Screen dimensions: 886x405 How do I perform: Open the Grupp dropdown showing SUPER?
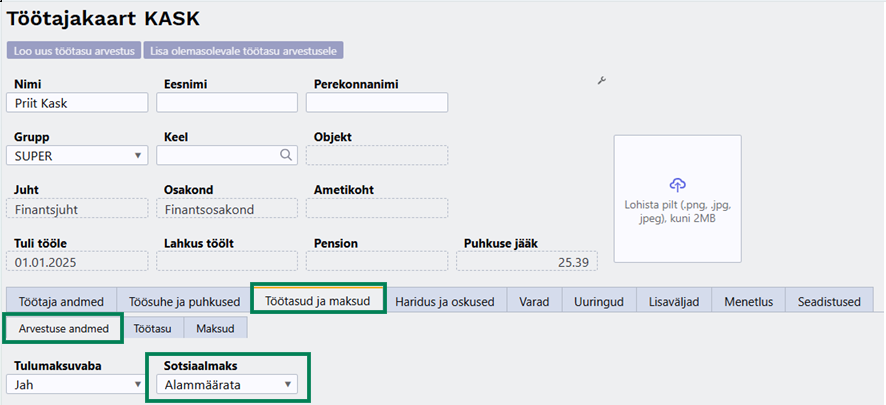[x=77, y=155]
